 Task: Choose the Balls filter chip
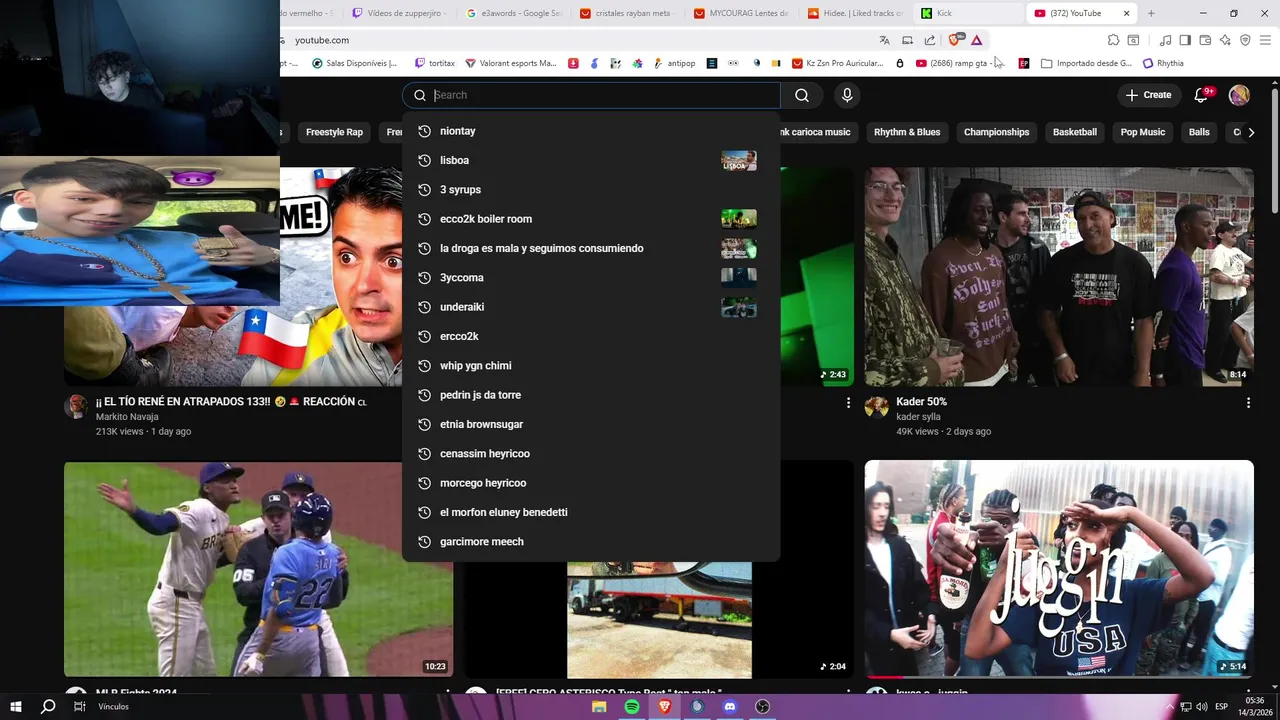1199,132
